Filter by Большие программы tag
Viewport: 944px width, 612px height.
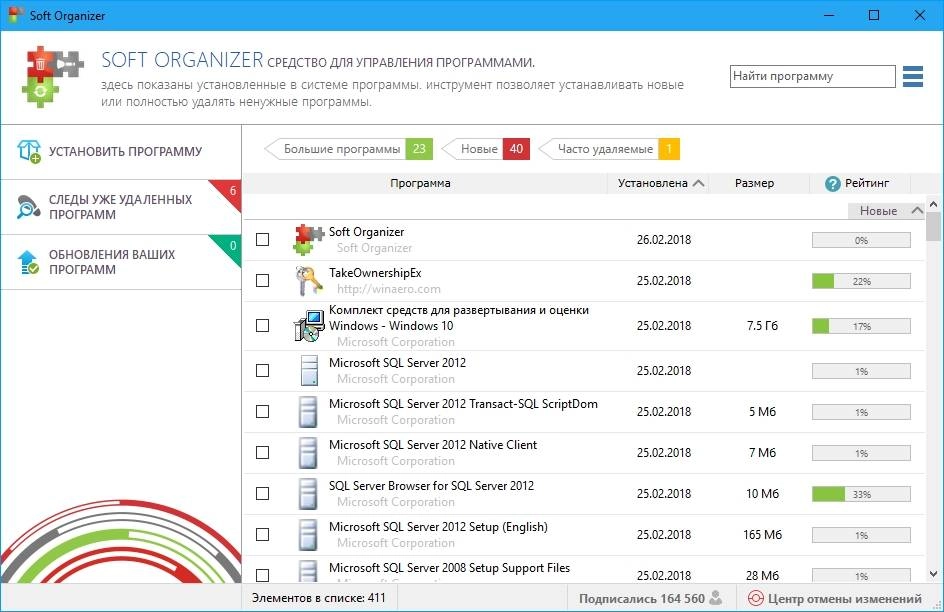click(x=349, y=149)
